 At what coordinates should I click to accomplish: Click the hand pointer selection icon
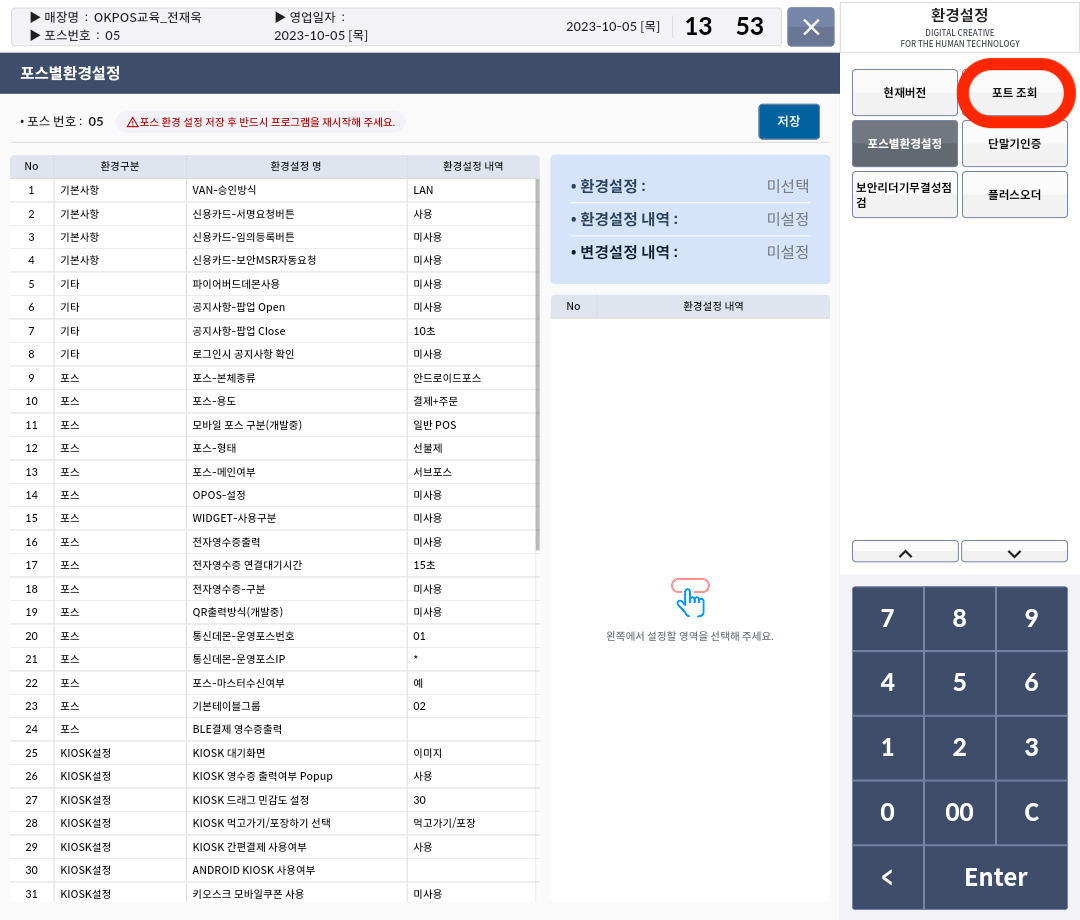tap(690, 596)
